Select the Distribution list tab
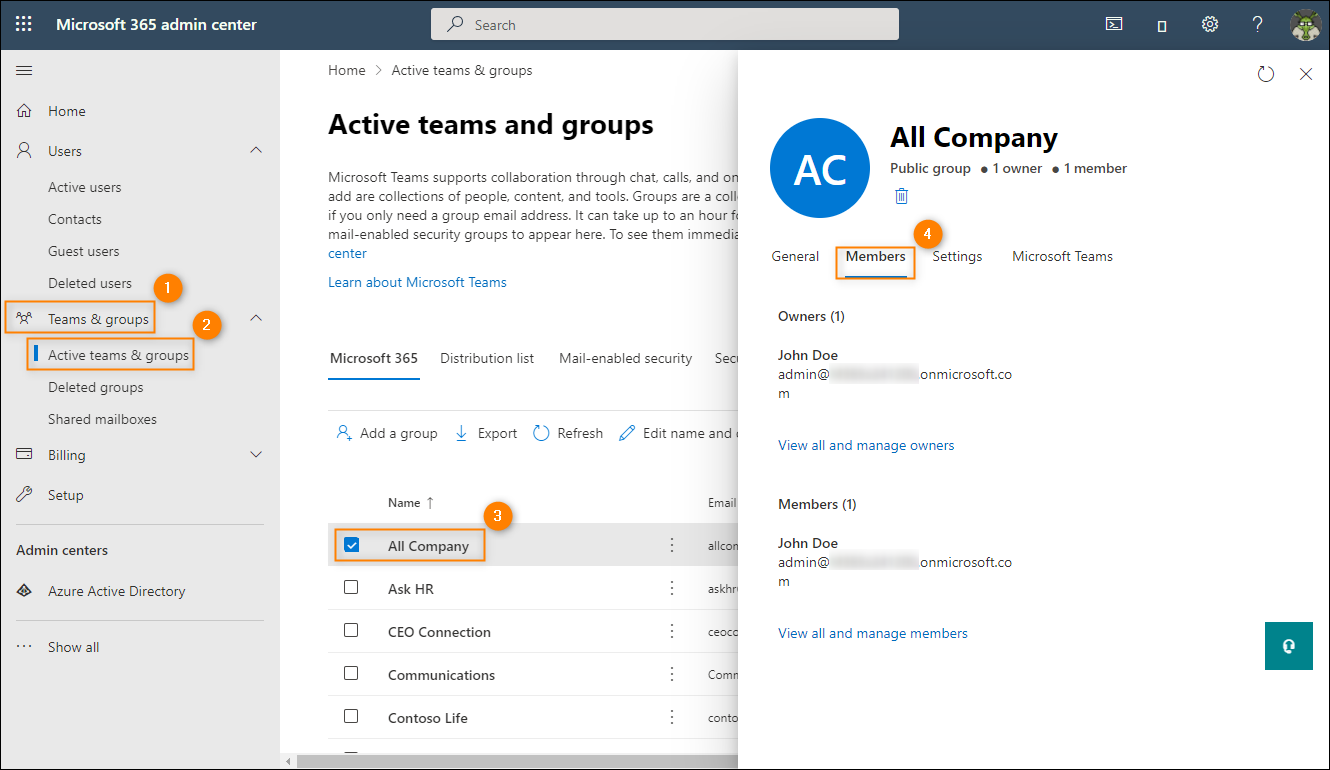This screenshot has height=770, width=1330. point(487,358)
